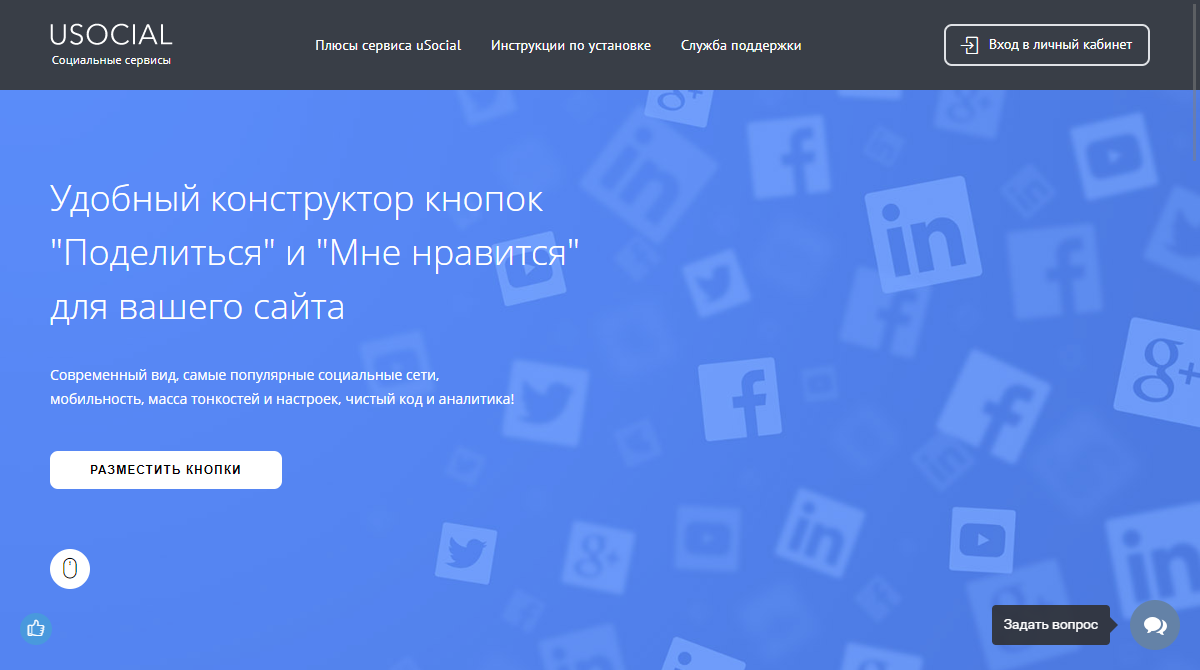Open Служба поддержки menu item
Image resolution: width=1200 pixels, height=670 pixels.
tap(741, 45)
